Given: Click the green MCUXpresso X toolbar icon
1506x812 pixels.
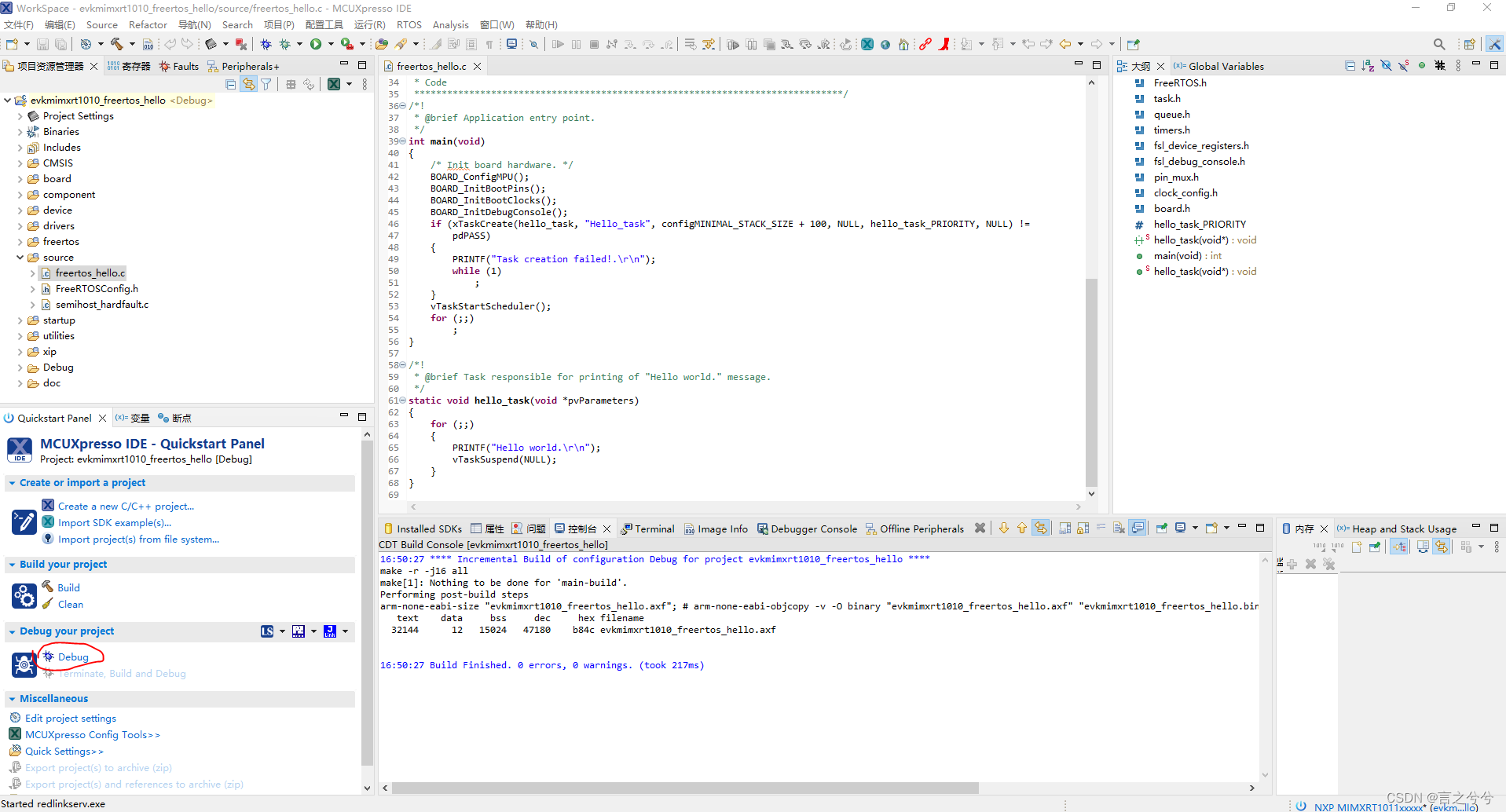Looking at the screenshot, I should 867,44.
